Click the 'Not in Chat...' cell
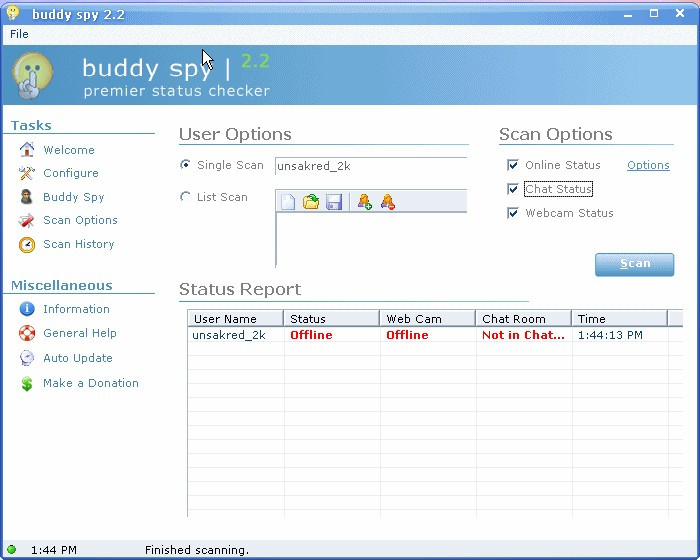The width and height of the screenshot is (700, 560). tap(523, 335)
